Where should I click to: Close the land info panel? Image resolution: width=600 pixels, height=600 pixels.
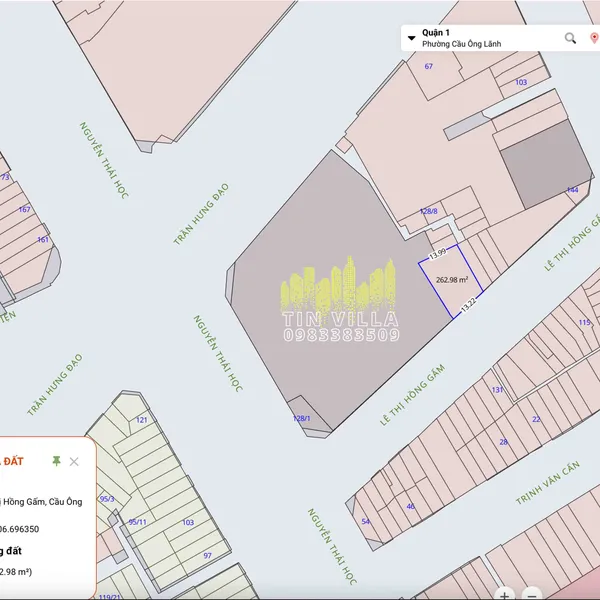74,461
